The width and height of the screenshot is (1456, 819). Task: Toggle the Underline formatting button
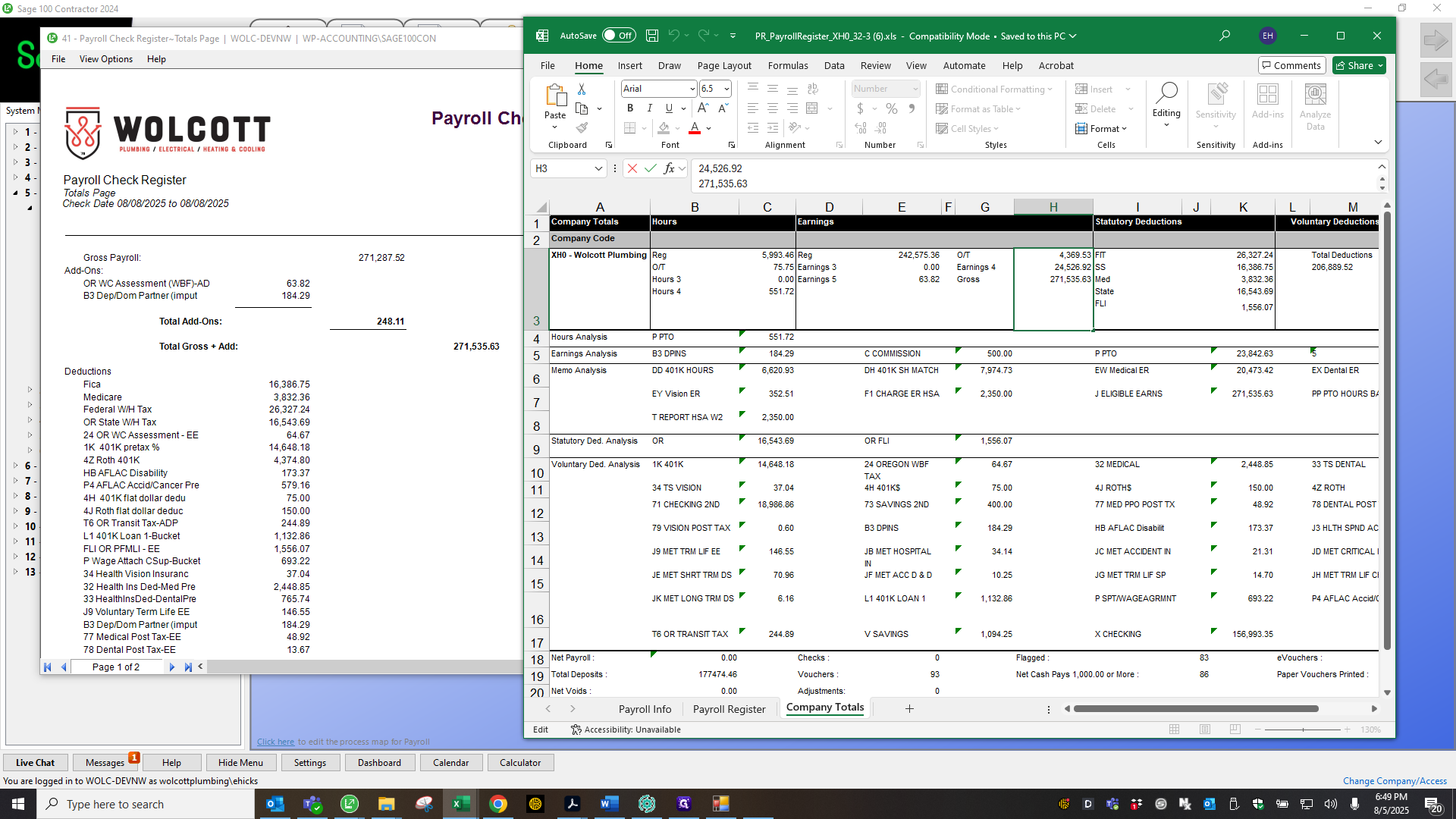[668, 108]
